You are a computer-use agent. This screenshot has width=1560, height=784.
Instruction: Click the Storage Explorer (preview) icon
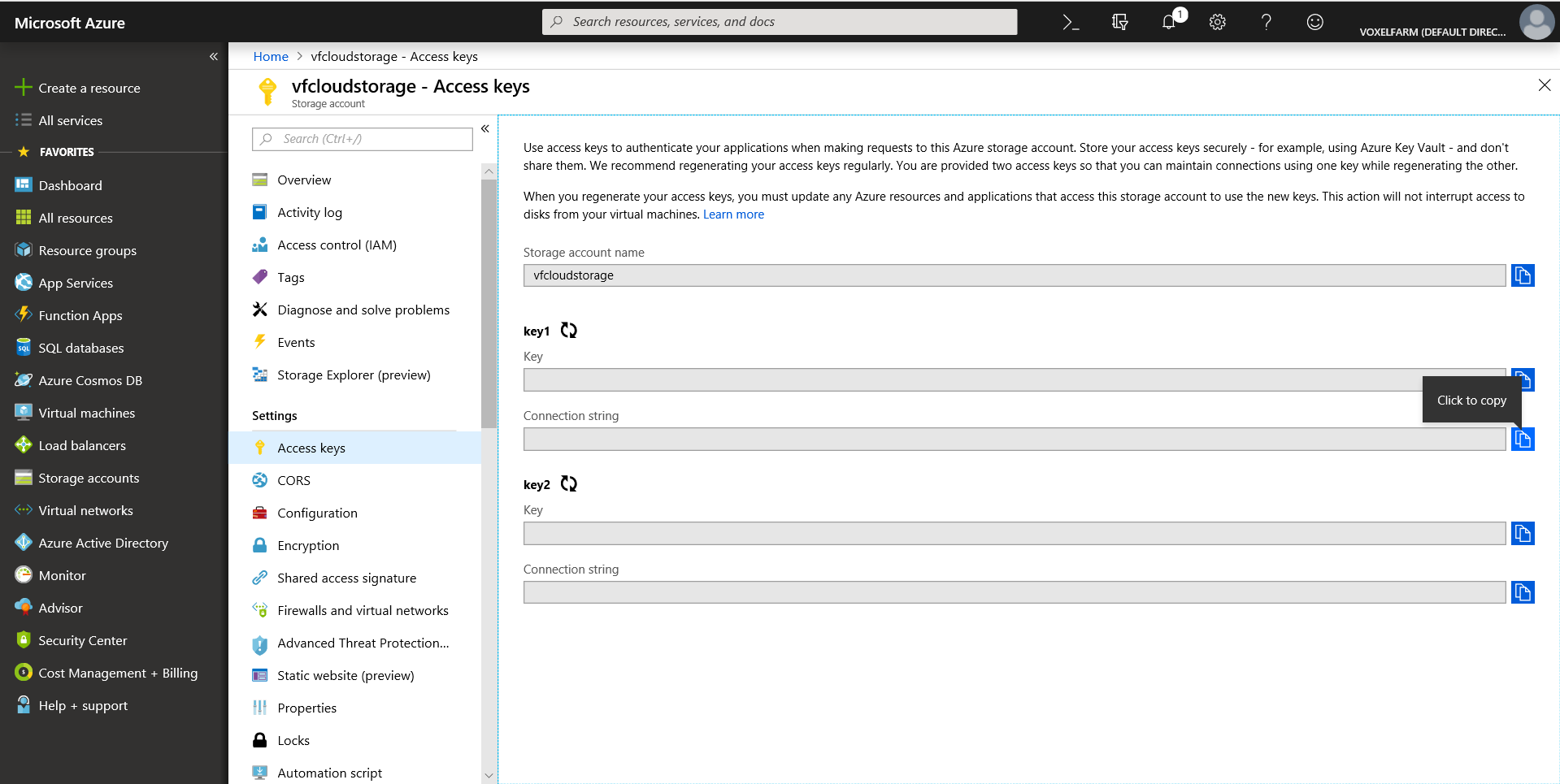(x=260, y=375)
